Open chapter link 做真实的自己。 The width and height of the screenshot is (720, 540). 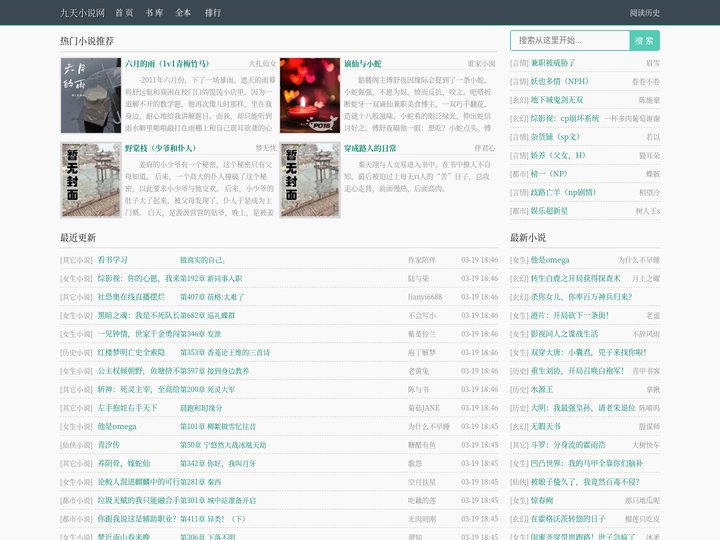coord(203,260)
